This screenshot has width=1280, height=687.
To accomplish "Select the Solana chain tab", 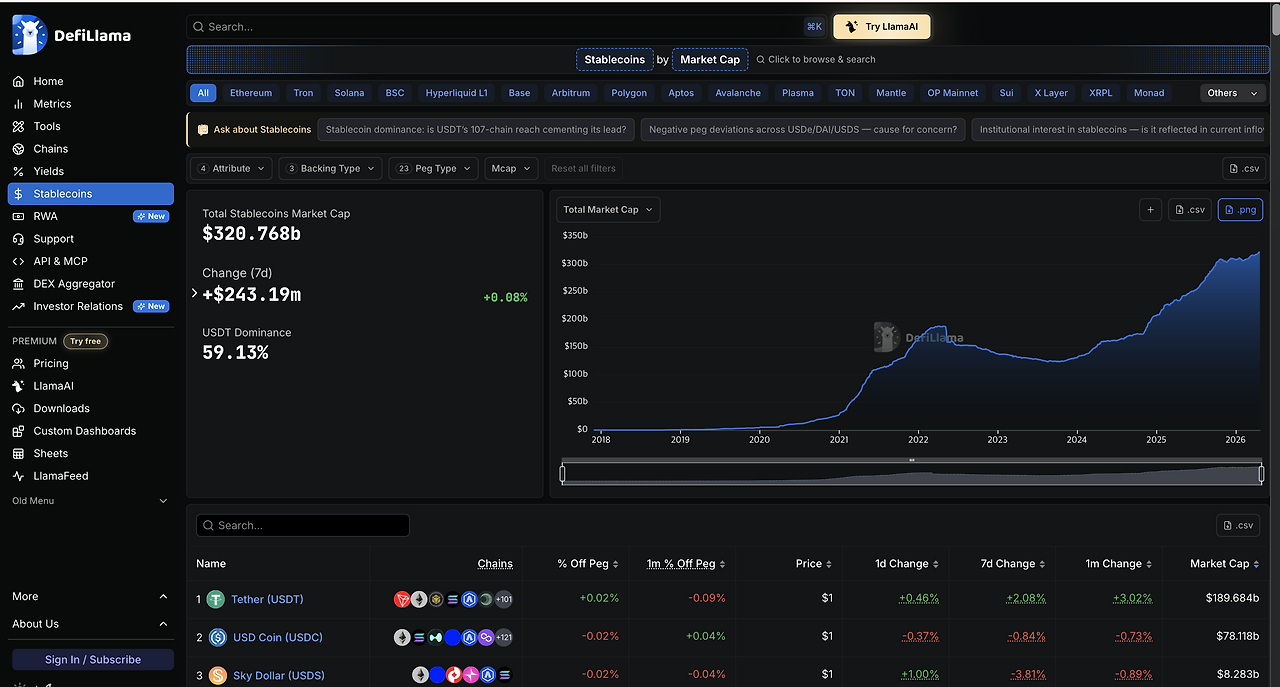I will 349,93.
